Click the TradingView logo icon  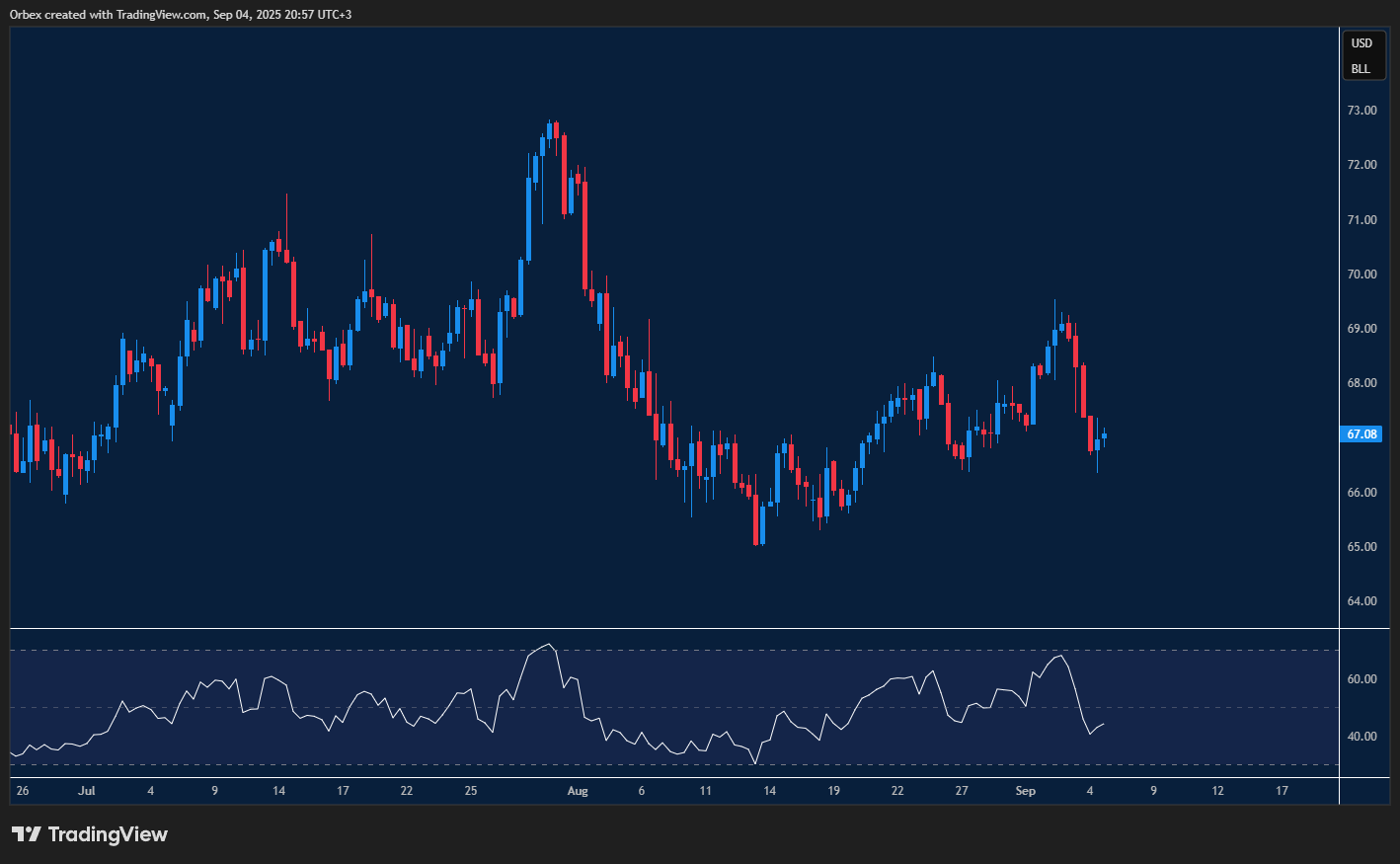point(27,834)
